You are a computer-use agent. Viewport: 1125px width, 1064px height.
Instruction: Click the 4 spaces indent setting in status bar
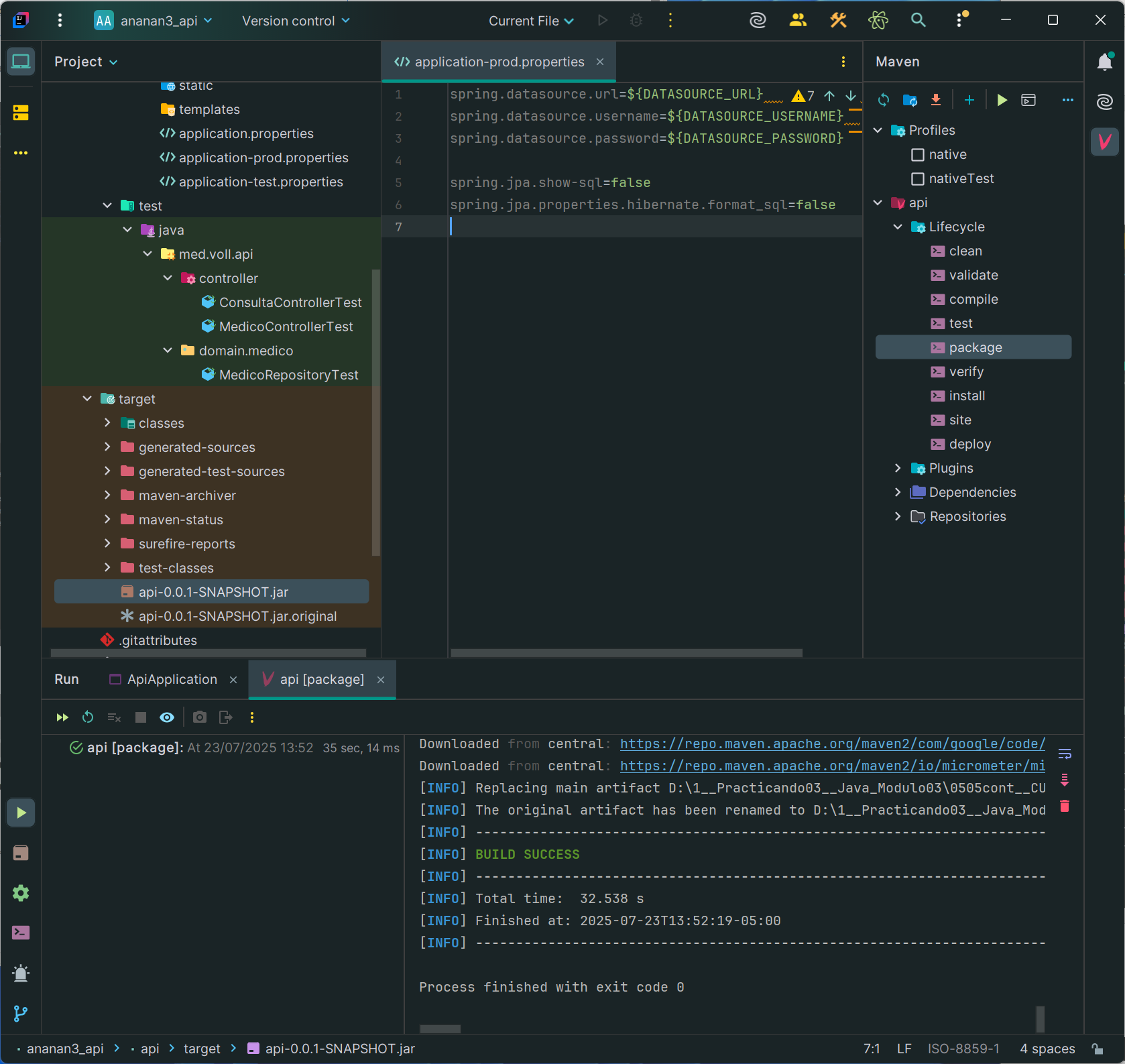click(1047, 1049)
